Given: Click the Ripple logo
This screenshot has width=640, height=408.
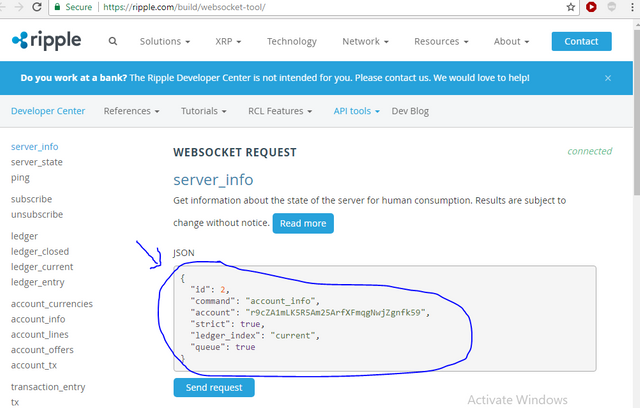Looking at the screenshot, I should click(x=47, y=40).
